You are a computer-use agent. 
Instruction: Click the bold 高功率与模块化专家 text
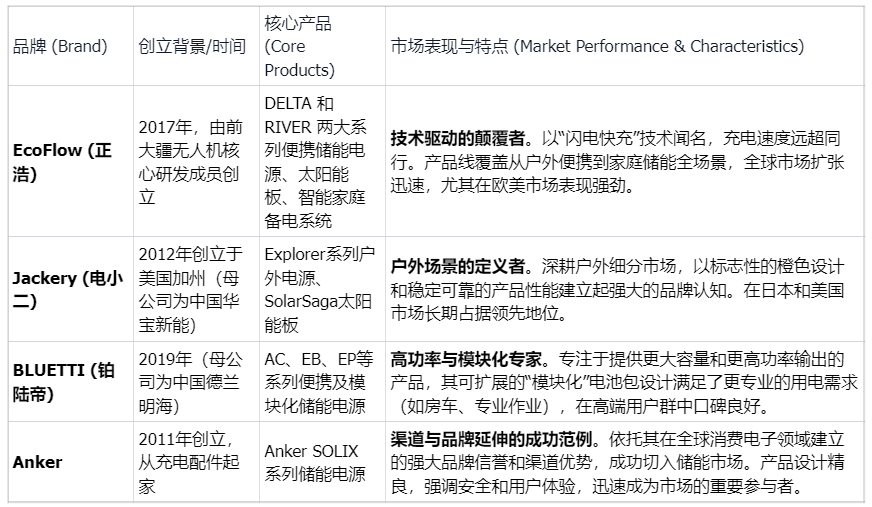click(467, 359)
